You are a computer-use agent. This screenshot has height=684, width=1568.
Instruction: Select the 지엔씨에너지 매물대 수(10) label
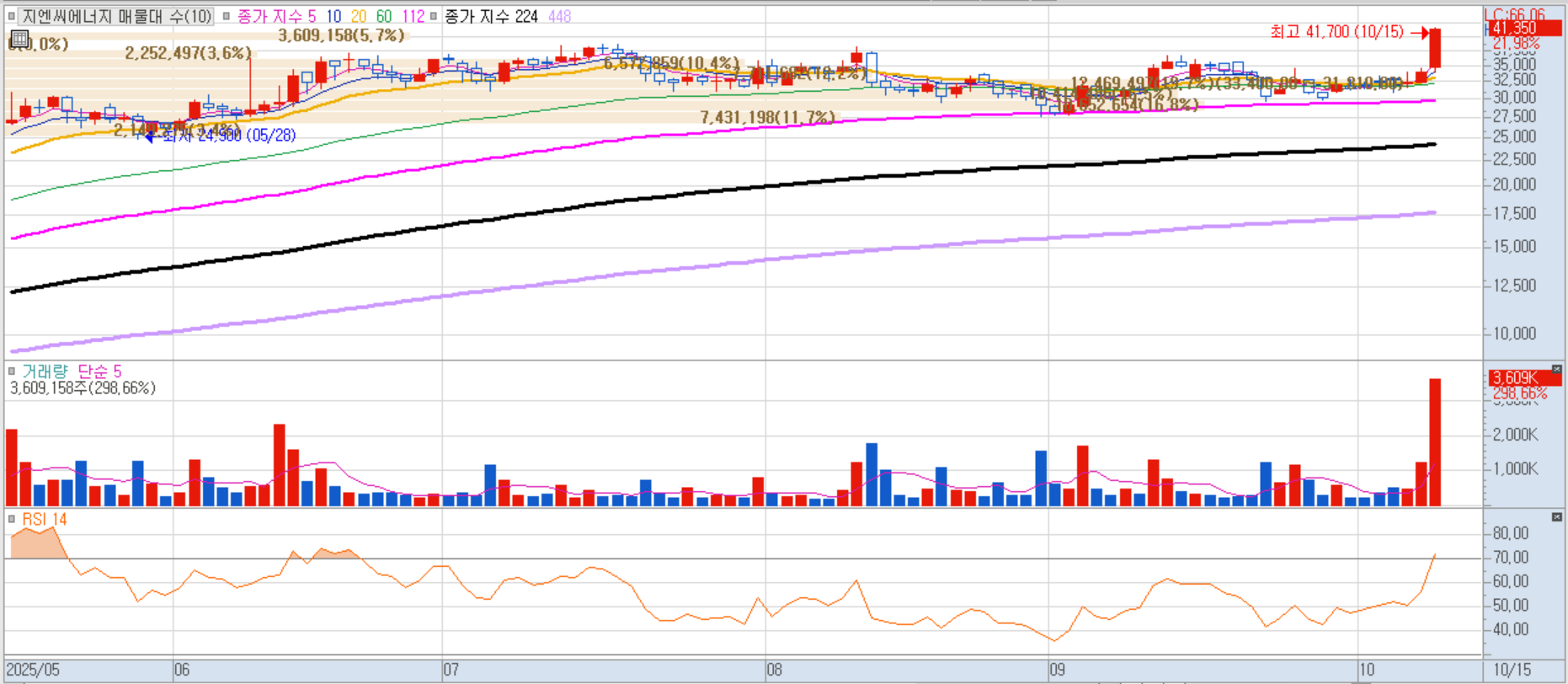click(x=116, y=16)
